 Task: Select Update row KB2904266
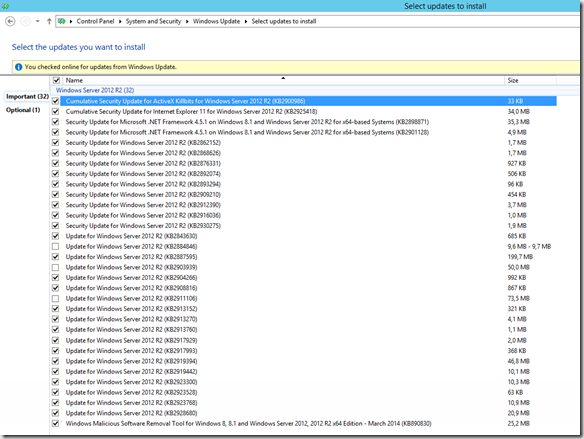(304, 278)
